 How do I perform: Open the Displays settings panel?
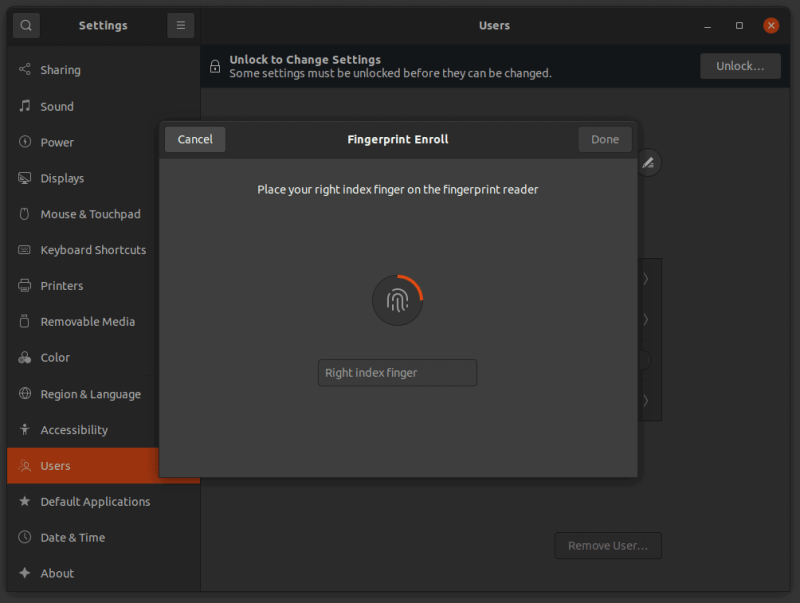(62, 178)
